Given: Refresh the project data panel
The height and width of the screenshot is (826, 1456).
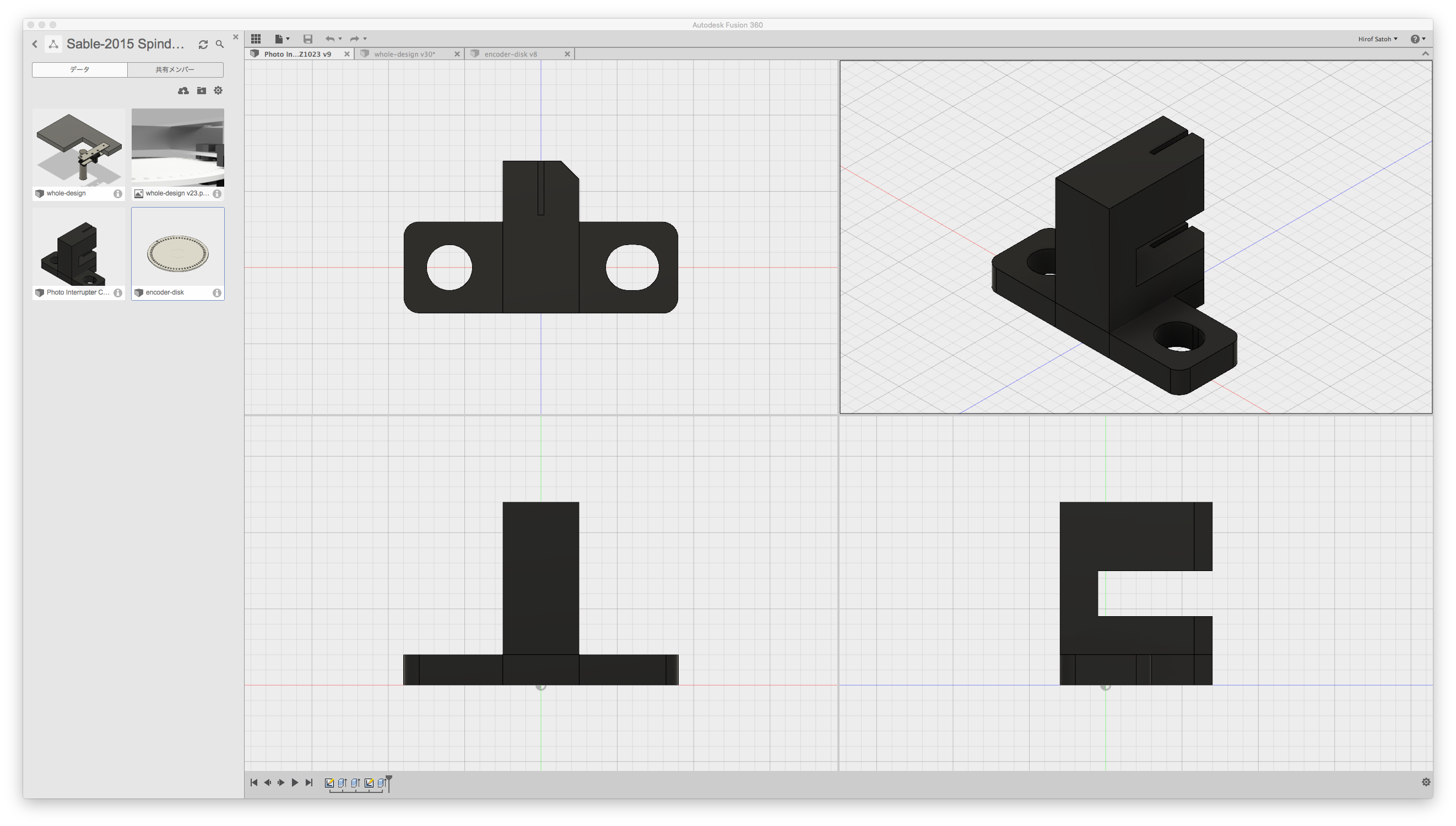Looking at the screenshot, I should (203, 44).
